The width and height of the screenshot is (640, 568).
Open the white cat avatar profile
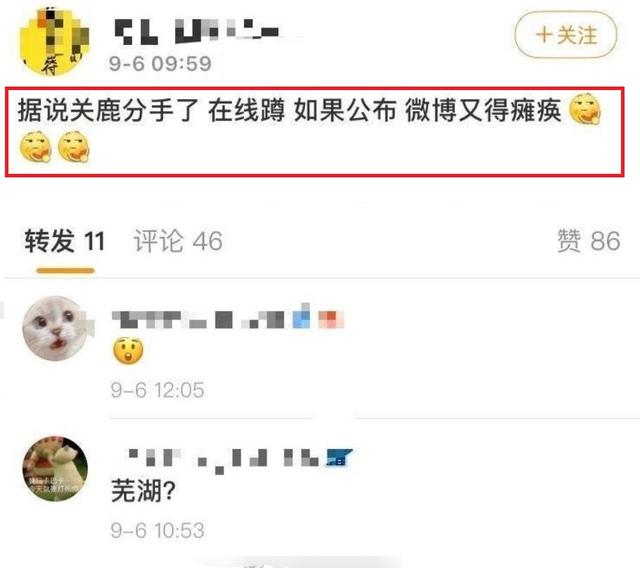pyautogui.click(x=56, y=328)
